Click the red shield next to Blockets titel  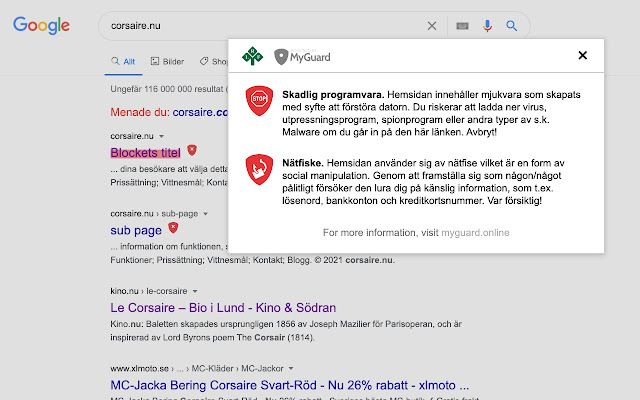(x=192, y=151)
